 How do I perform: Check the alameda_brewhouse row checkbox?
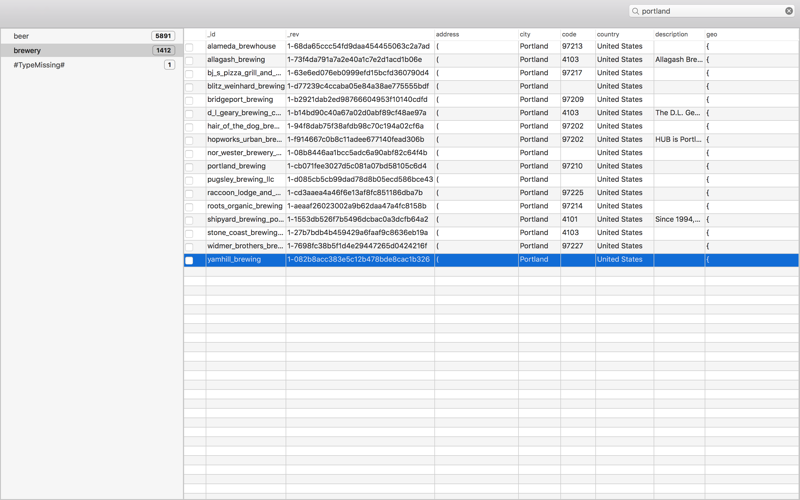(189, 47)
